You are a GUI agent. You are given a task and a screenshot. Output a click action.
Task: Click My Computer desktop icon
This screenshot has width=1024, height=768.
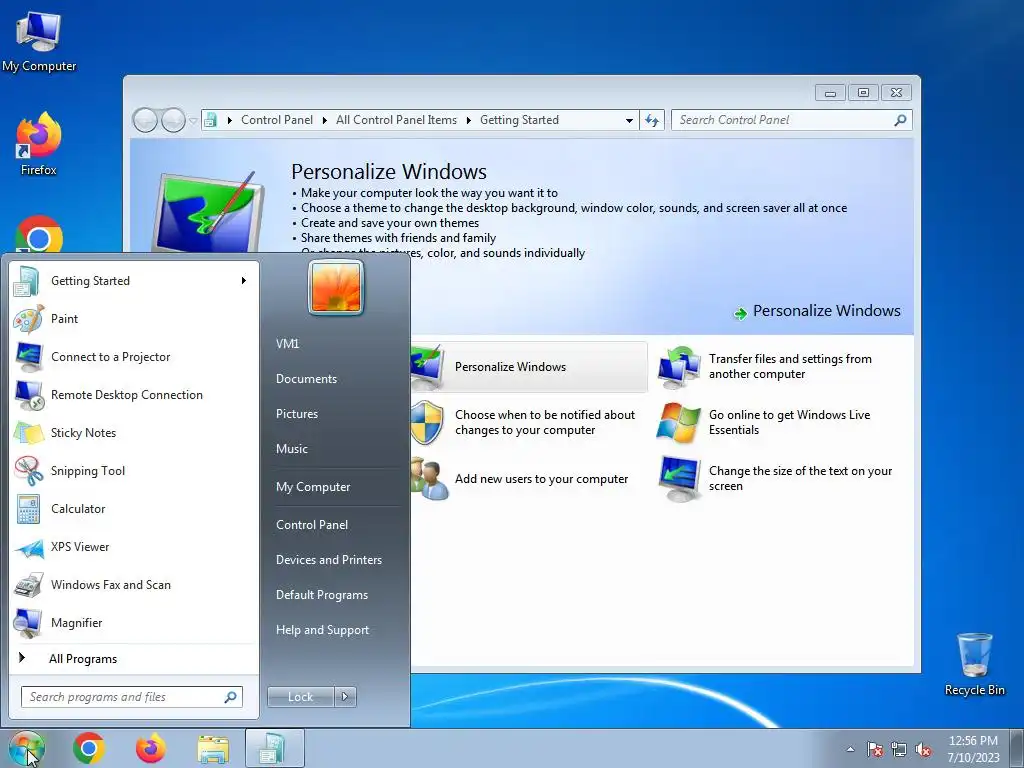coord(39,40)
